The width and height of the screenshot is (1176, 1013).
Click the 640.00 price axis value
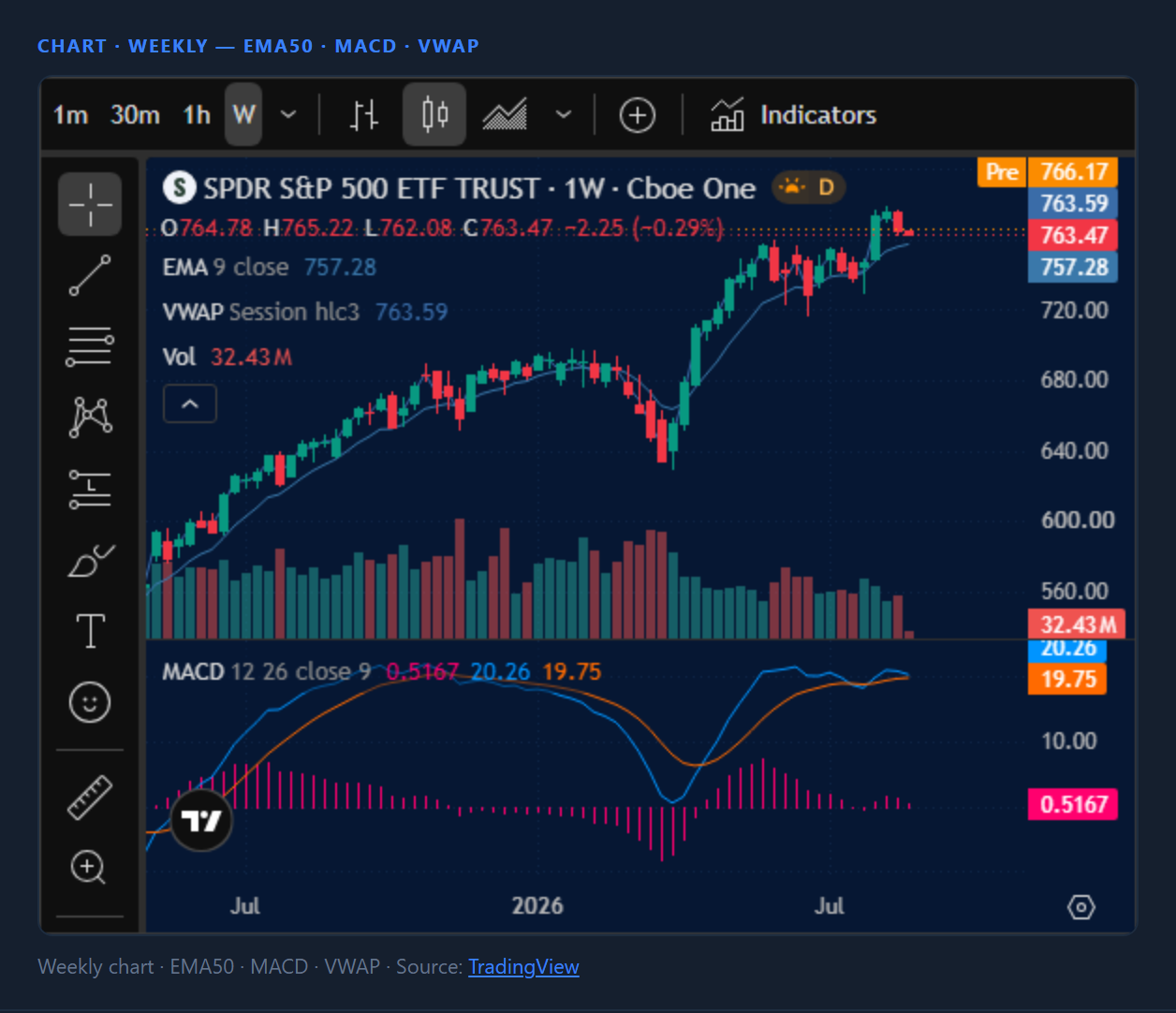tap(1074, 450)
